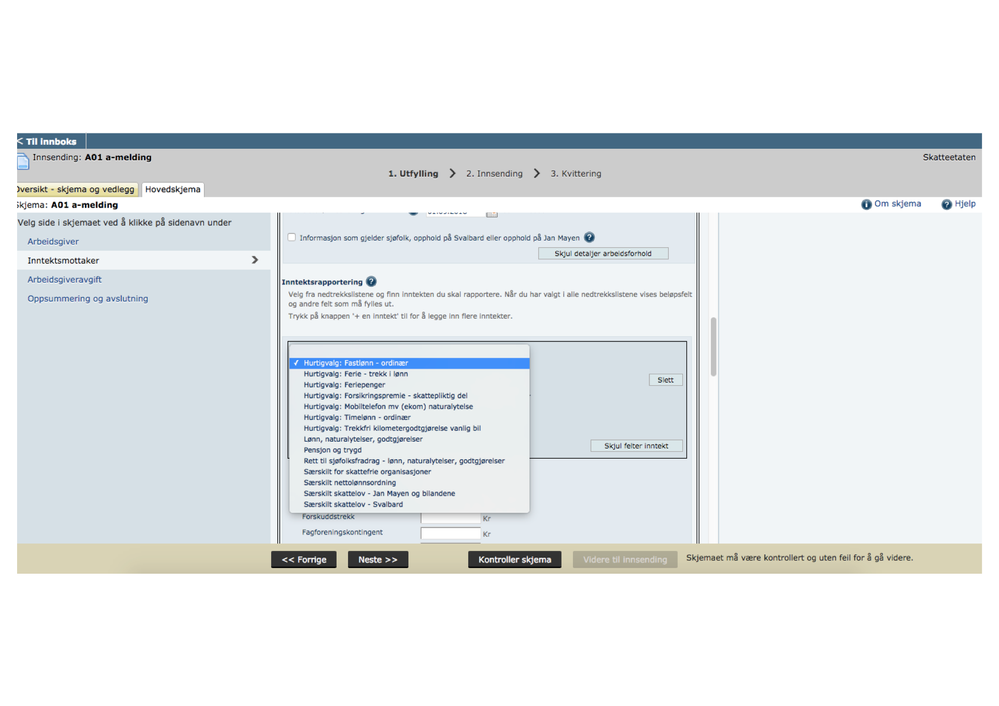This screenshot has width=999, height=706.
Task: Choose Særskilt skattelov - Svalbard
Action: tap(409, 504)
